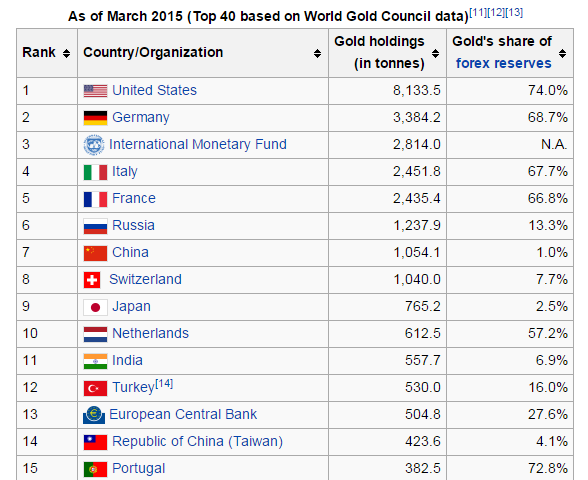Sort table by Rank column arrows

click(66, 53)
